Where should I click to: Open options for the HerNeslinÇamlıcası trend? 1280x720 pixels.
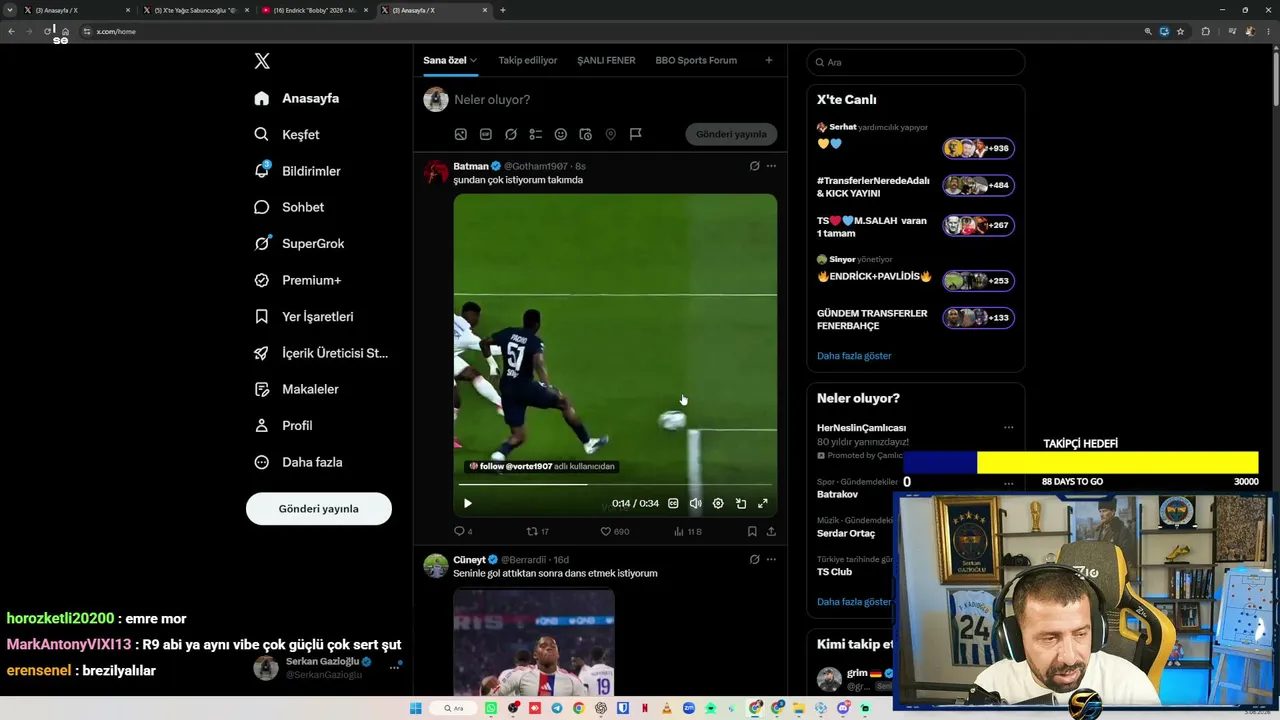[1008, 428]
